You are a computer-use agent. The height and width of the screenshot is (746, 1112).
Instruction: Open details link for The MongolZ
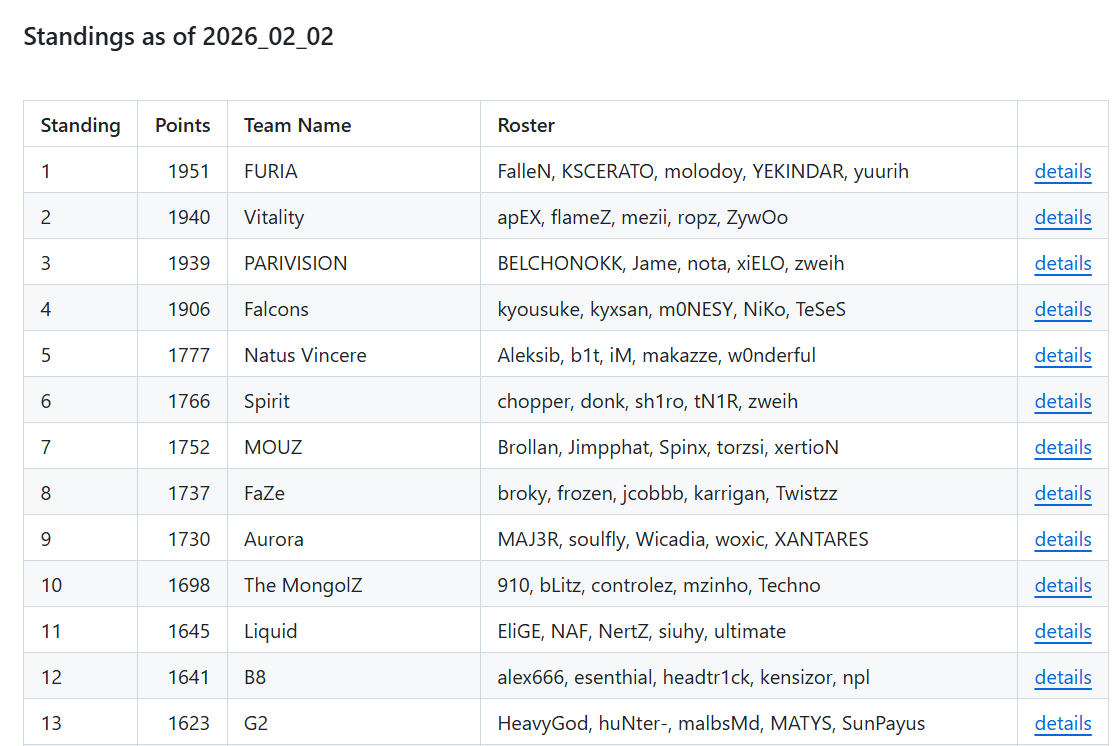pos(1062,586)
